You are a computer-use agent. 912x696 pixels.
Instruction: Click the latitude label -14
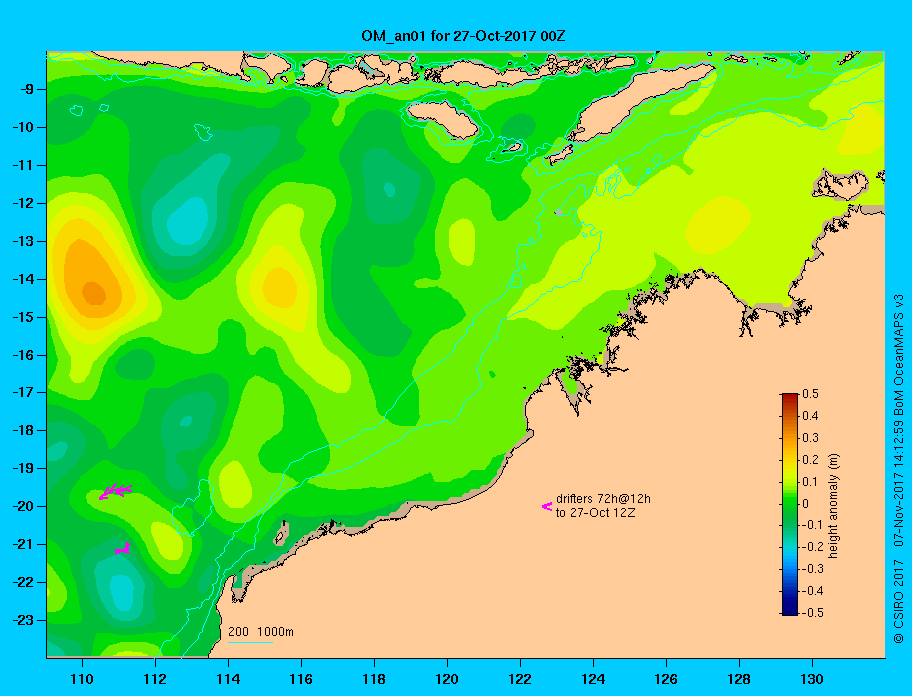tap(23, 279)
